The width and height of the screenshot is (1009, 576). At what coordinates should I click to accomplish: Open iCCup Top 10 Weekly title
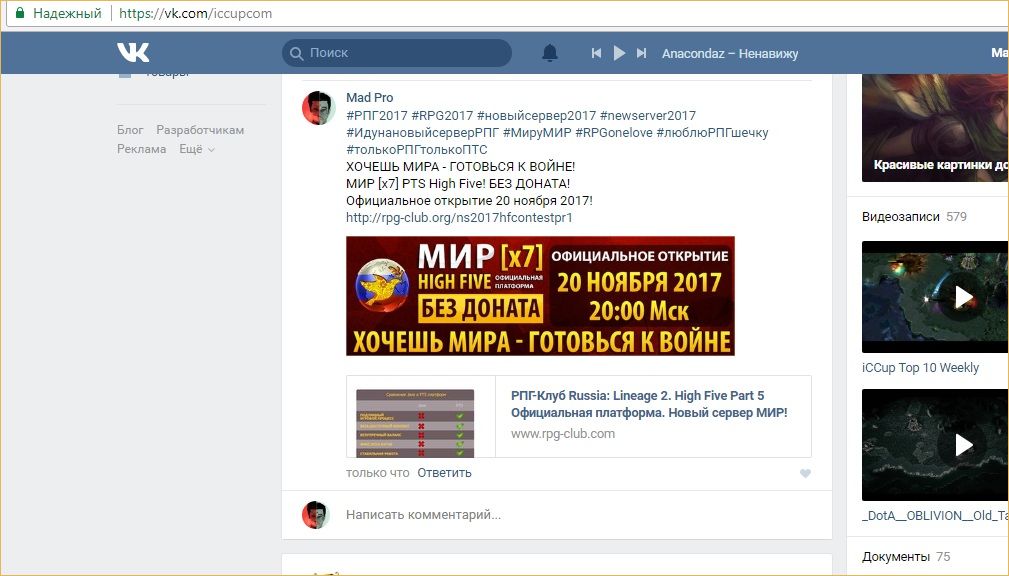[920, 367]
